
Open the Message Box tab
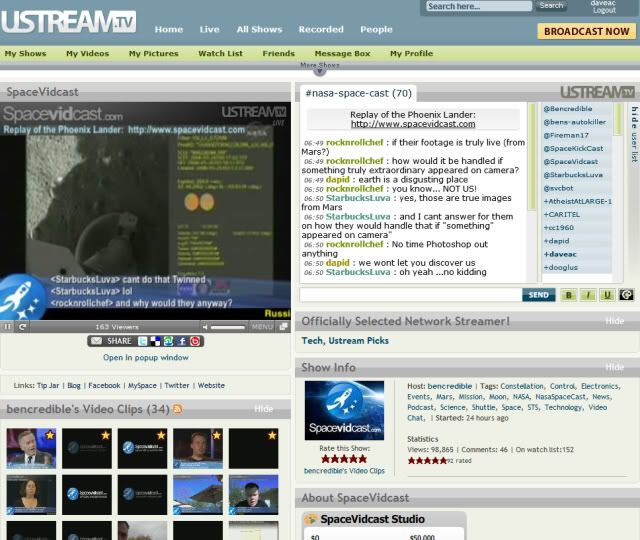[342, 53]
